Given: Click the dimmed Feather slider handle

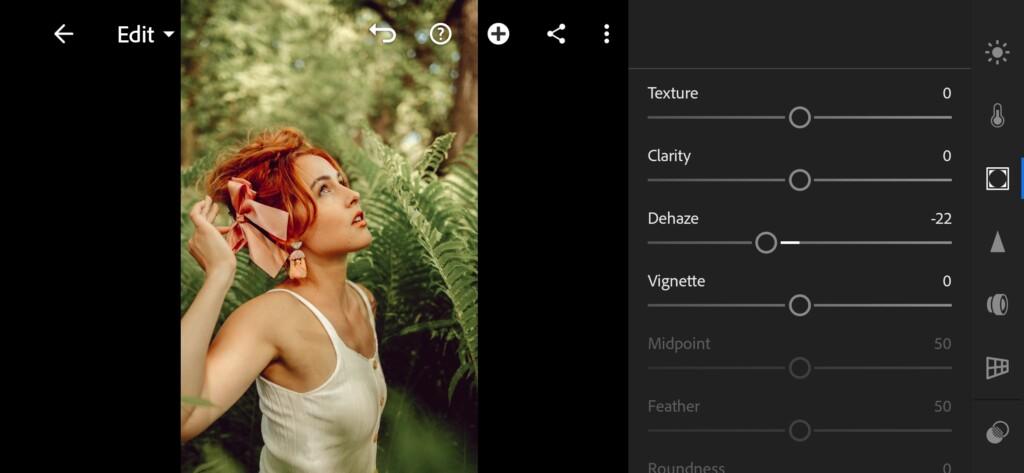Looking at the screenshot, I should tap(799, 431).
